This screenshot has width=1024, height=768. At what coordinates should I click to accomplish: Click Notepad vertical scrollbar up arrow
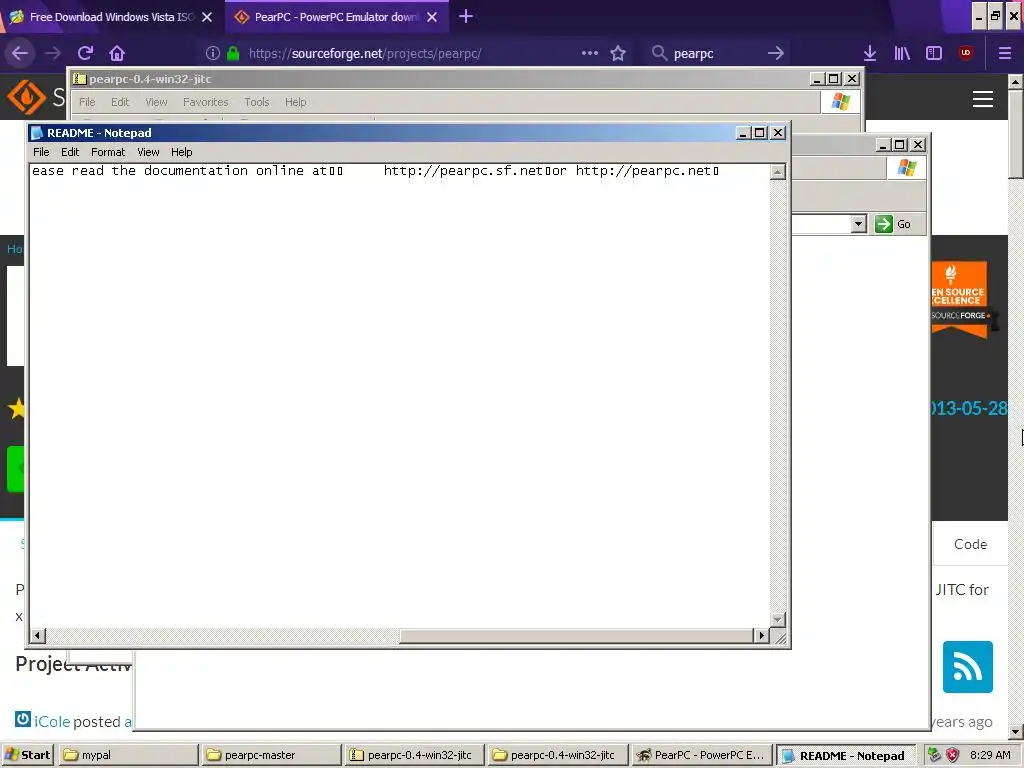pos(777,172)
